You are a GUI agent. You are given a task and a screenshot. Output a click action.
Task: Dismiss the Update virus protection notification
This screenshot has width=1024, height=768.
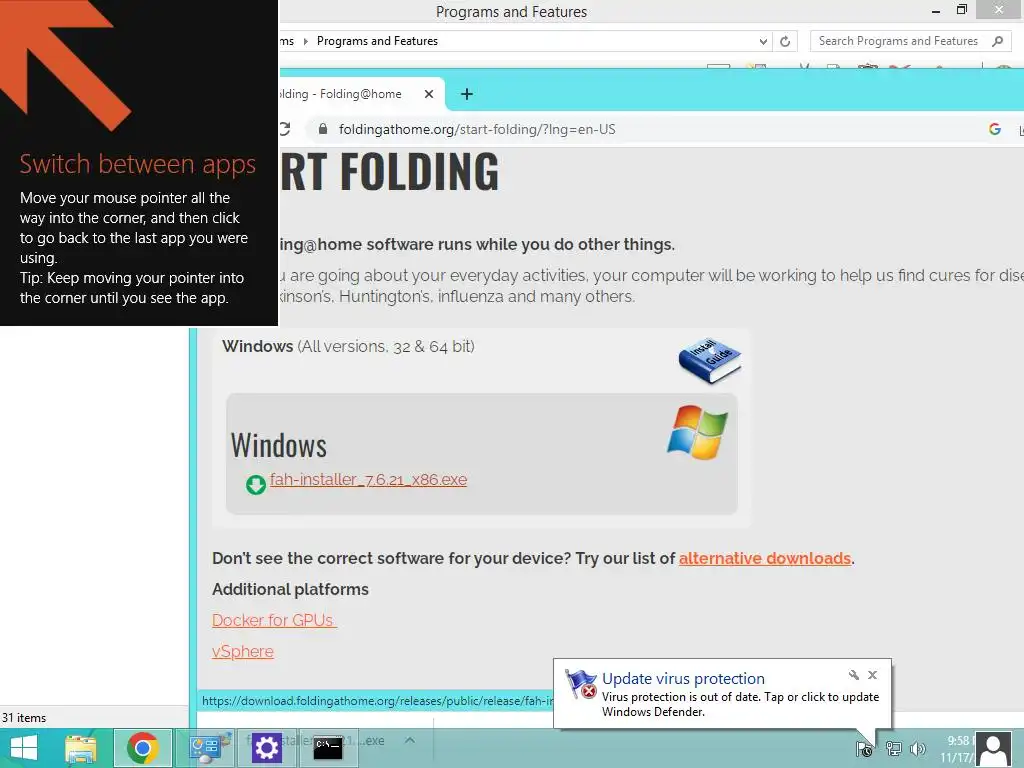[872, 675]
